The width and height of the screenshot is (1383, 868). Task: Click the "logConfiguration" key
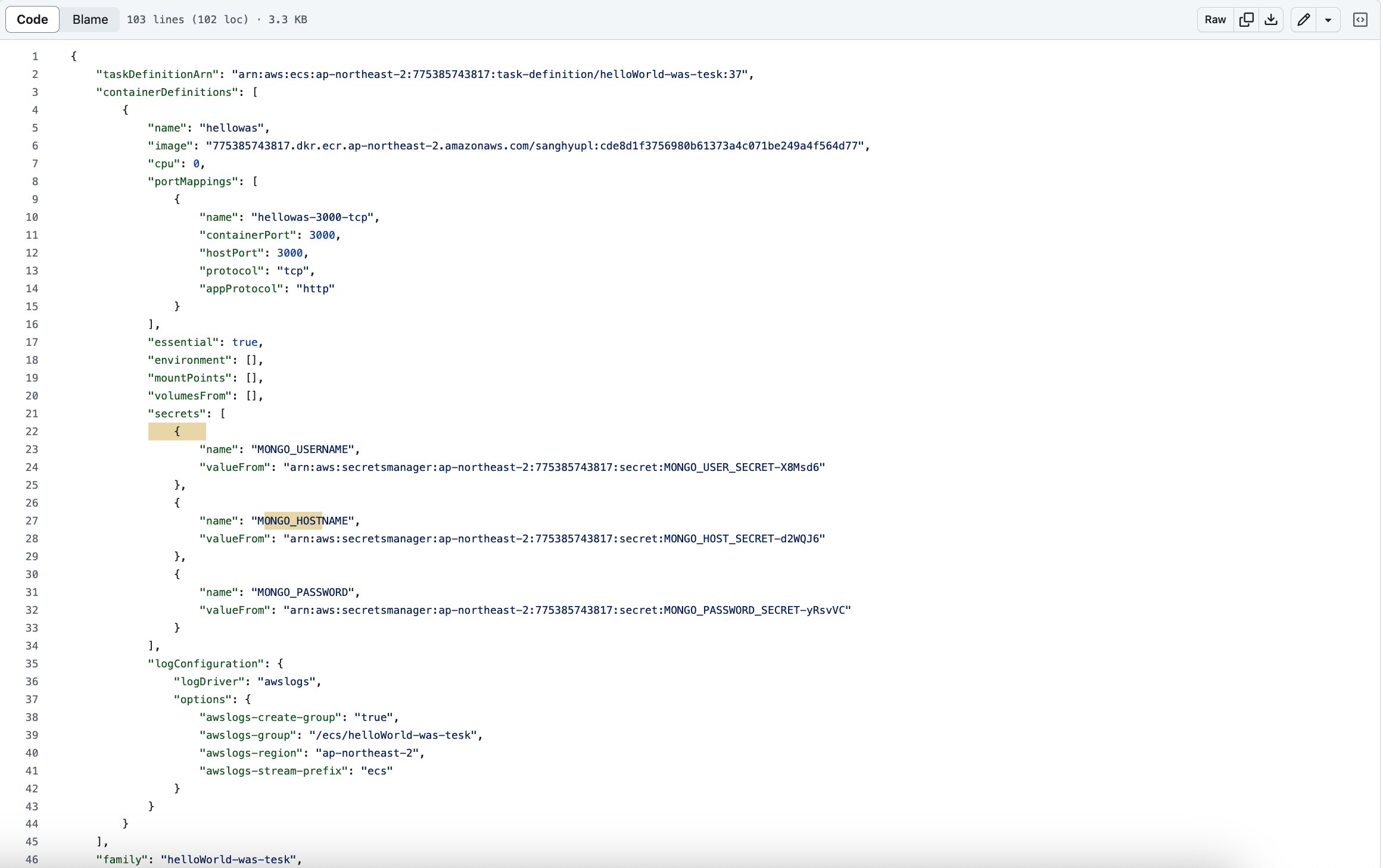(205, 664)
